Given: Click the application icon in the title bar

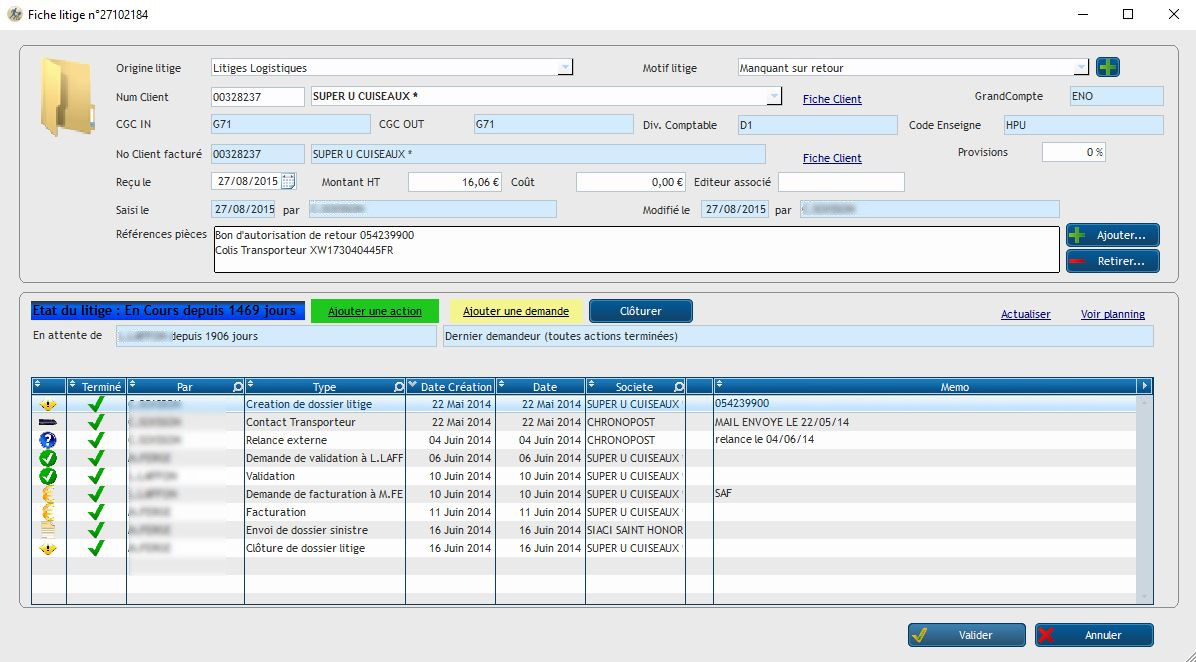Looking at the screenshot, I should 14,14.
